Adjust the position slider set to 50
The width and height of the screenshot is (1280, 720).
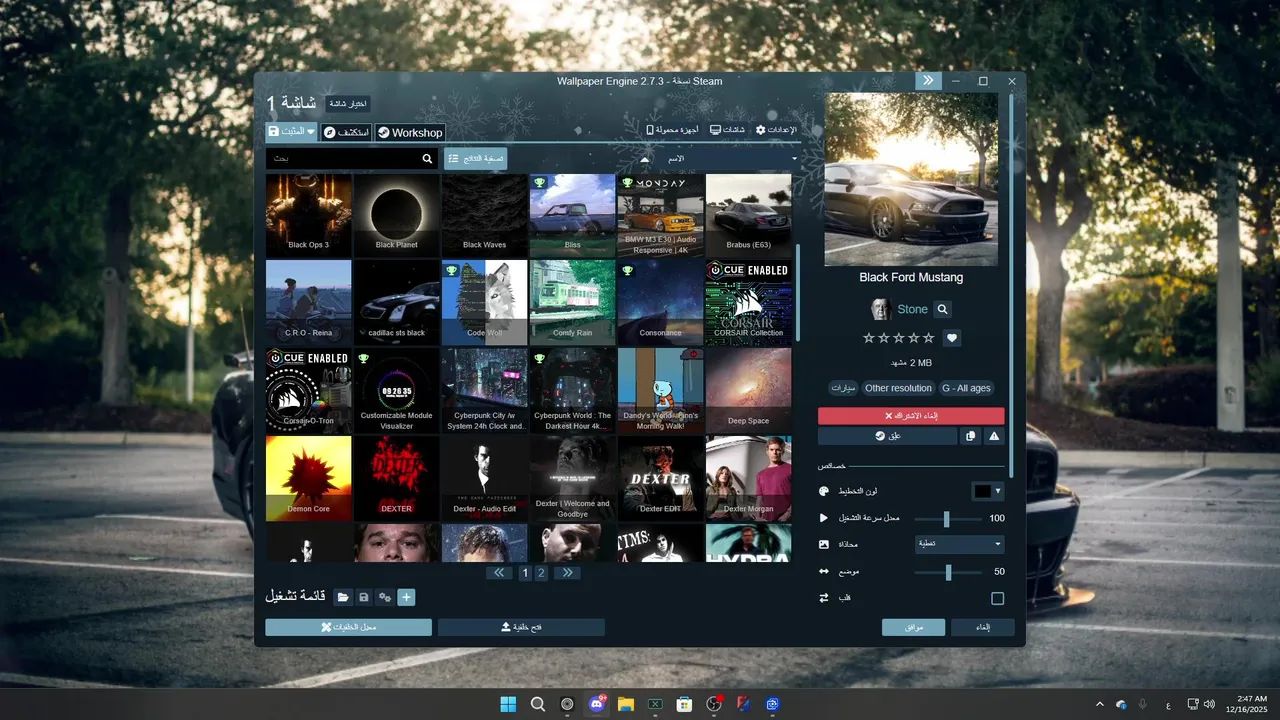pyautogui.click(x=947, y=572)
